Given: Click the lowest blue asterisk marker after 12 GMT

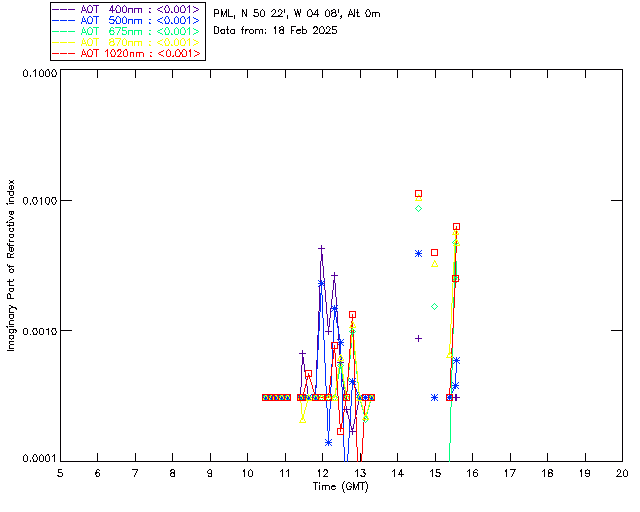Looking at the screenshot, I should click(329, 443).
